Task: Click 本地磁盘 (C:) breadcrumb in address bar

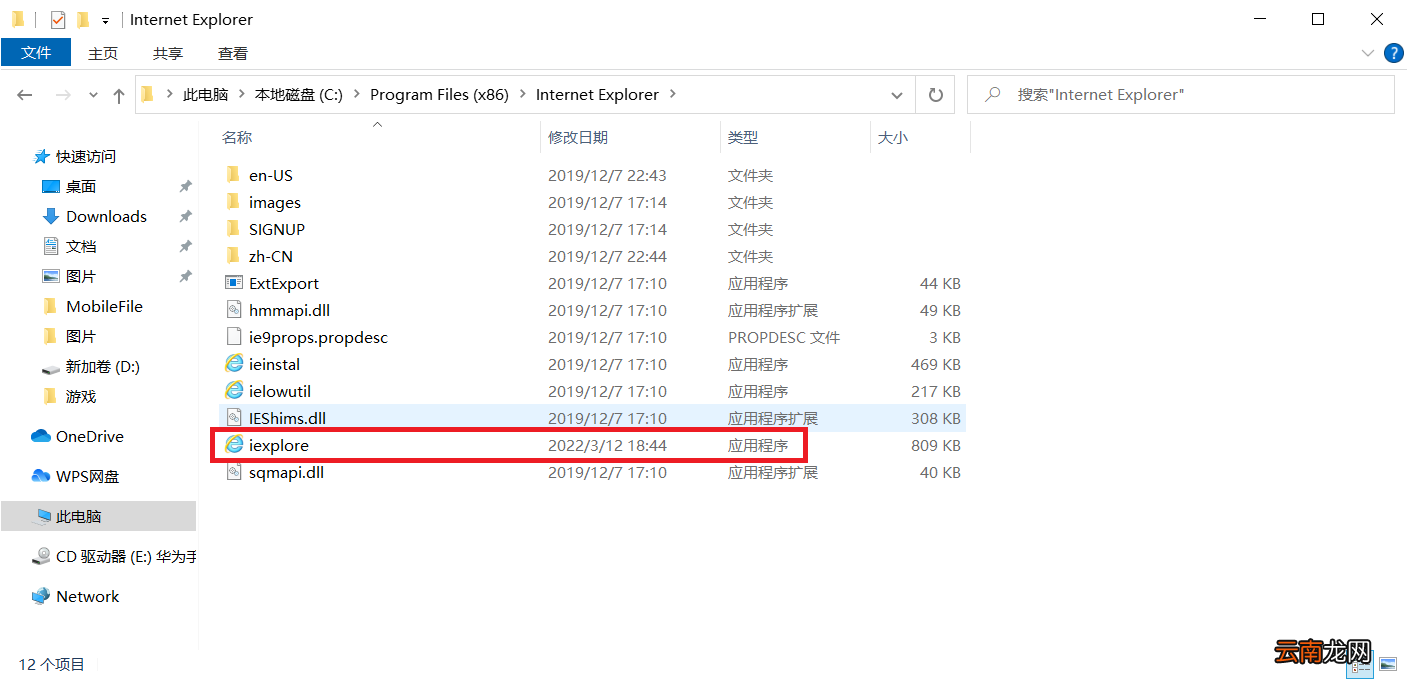Action: pyautogui.click(x=298, y=94)
